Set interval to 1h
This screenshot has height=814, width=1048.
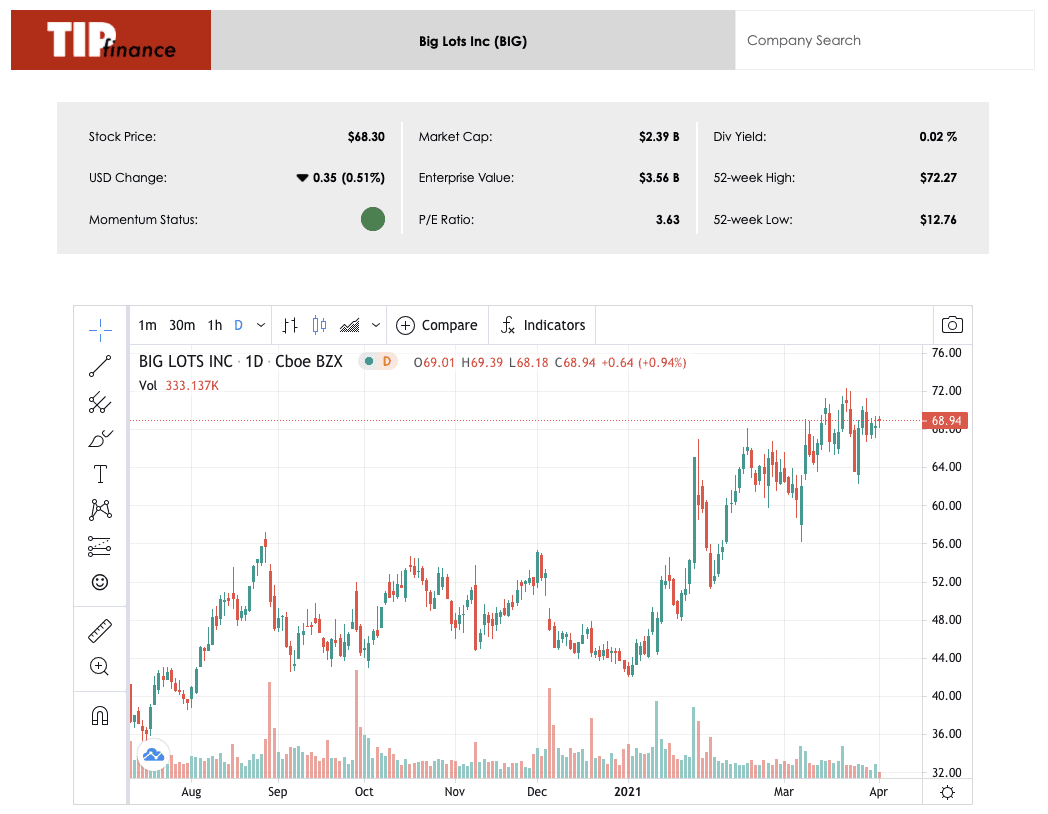[x=215, y=325]
